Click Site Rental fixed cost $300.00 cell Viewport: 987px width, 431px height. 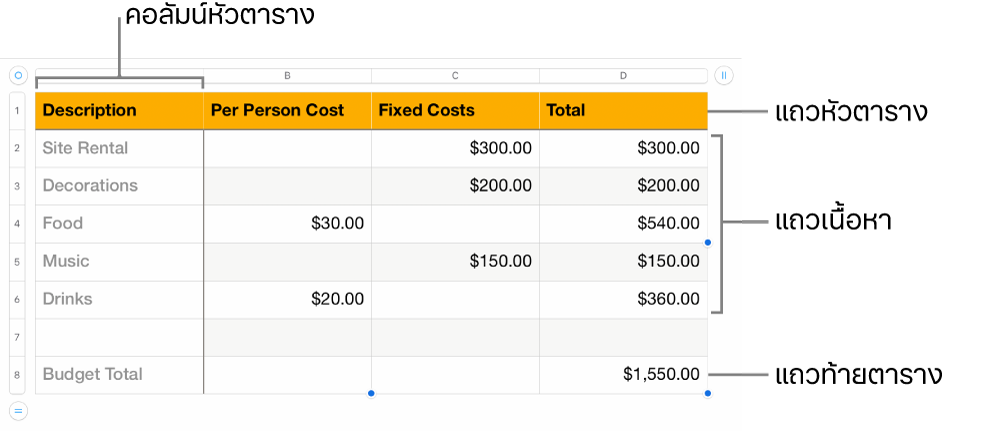point(456,148)
